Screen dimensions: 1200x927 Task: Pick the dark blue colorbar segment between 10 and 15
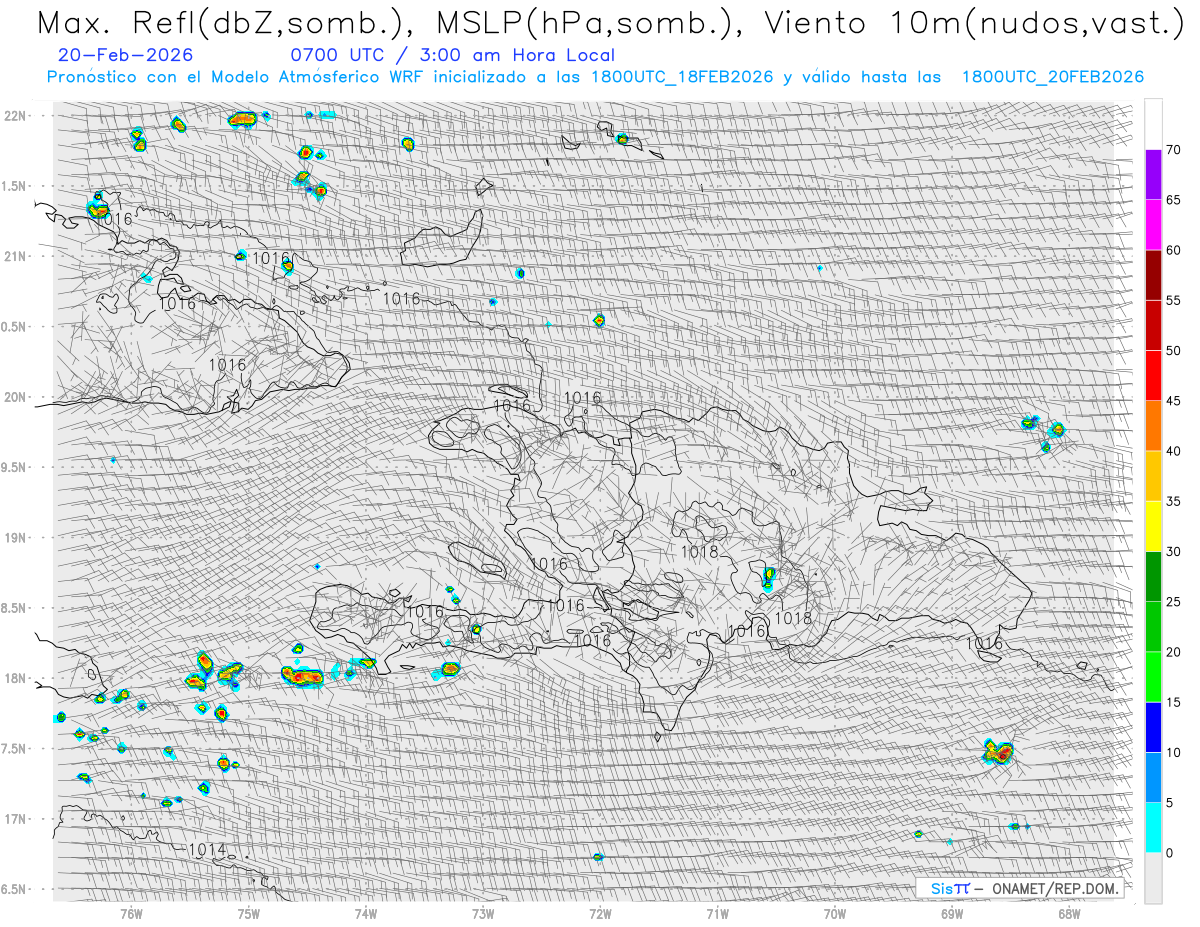[1153, 727]
